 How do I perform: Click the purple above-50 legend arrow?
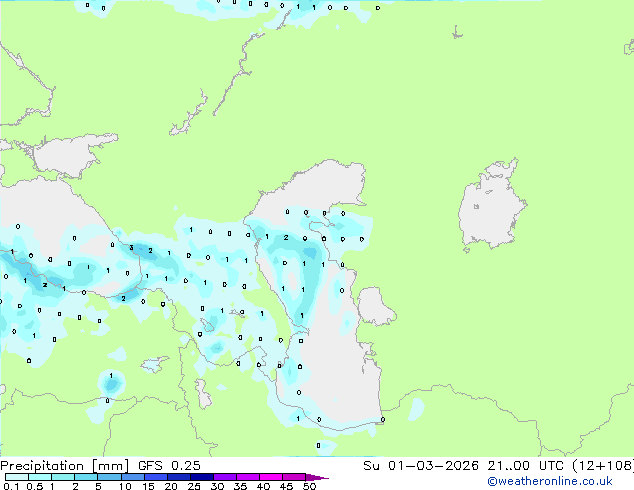tap(316, 477)
